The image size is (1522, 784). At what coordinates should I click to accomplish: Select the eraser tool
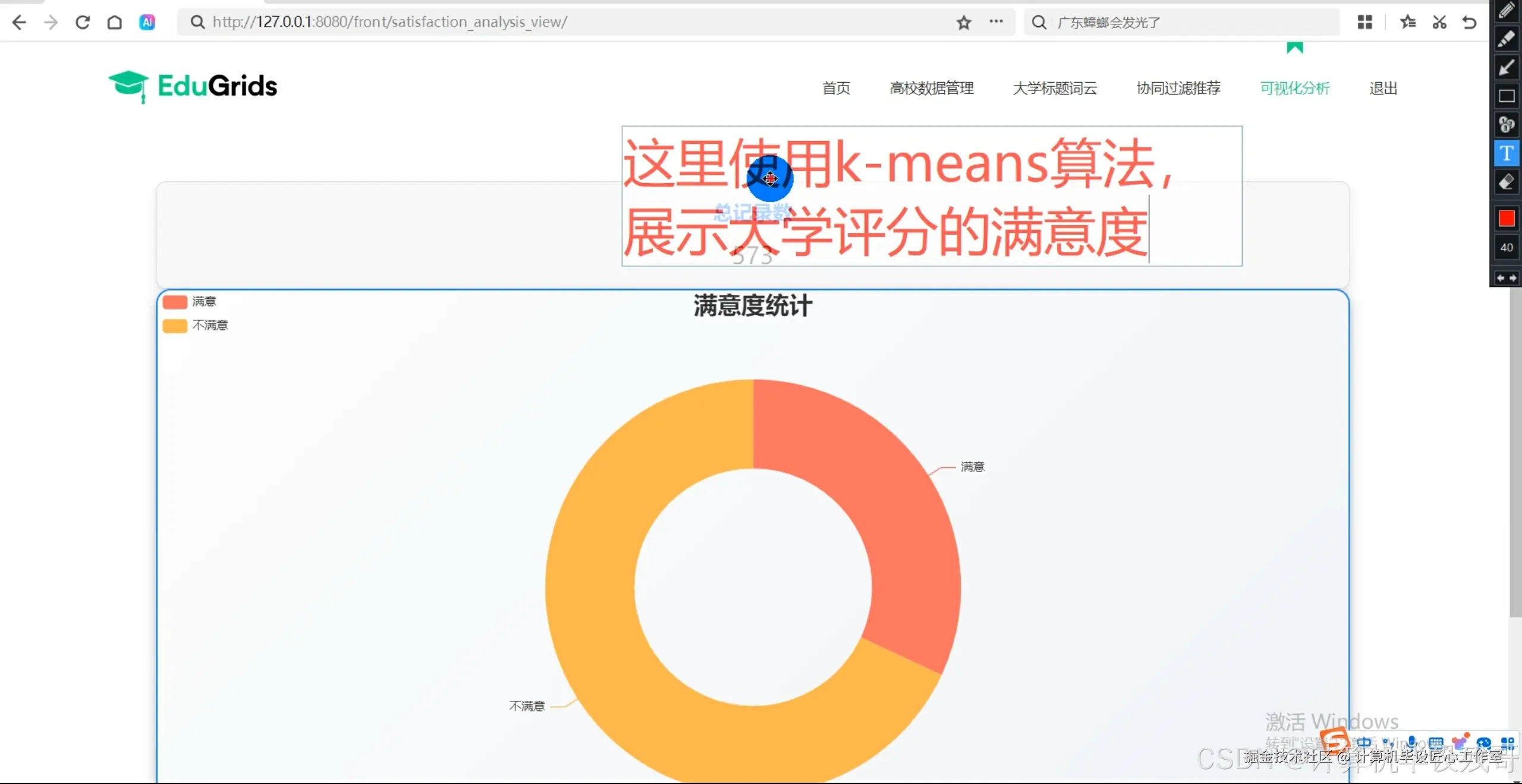(1507, 182)
